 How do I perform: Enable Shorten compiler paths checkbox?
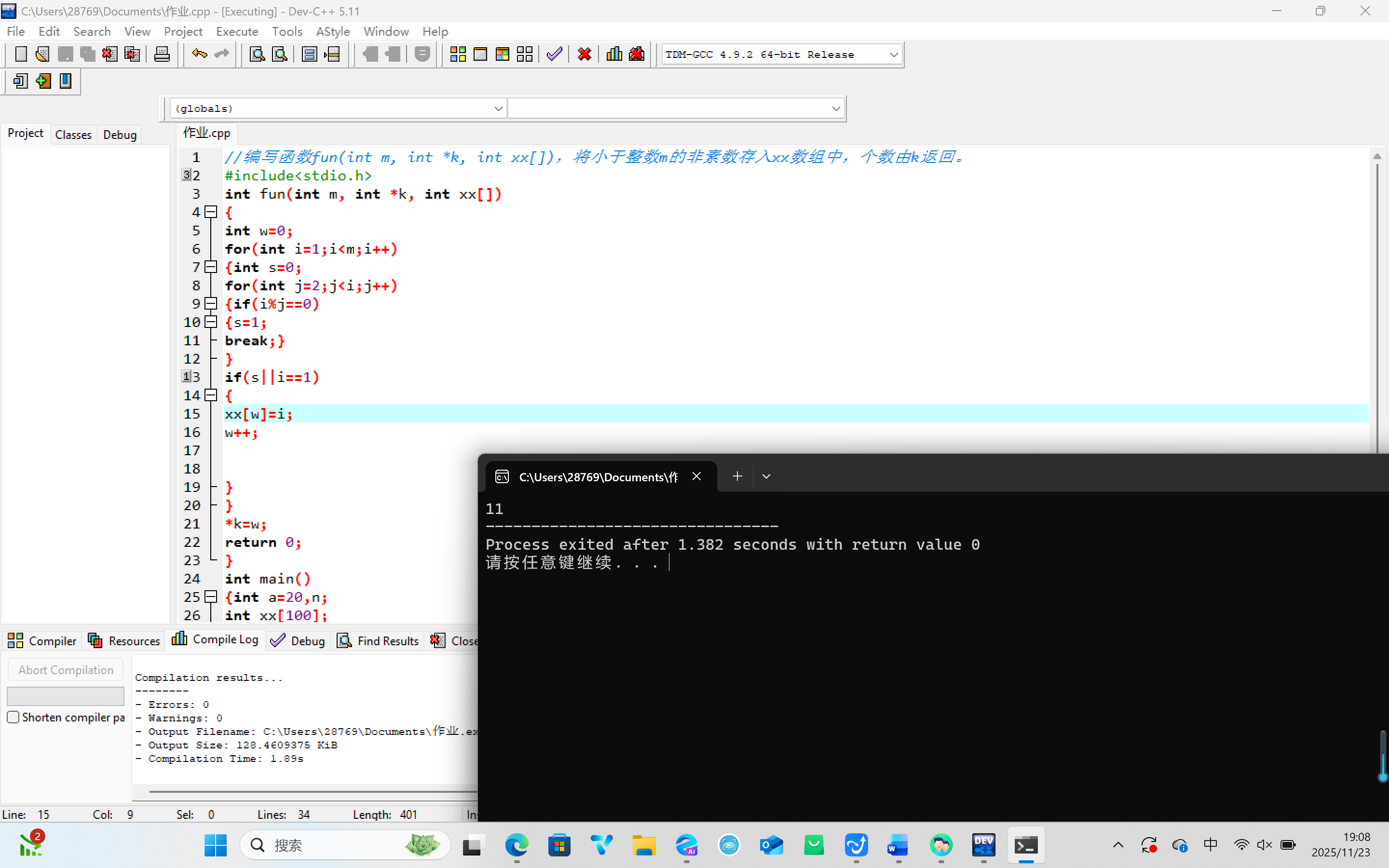13,717
